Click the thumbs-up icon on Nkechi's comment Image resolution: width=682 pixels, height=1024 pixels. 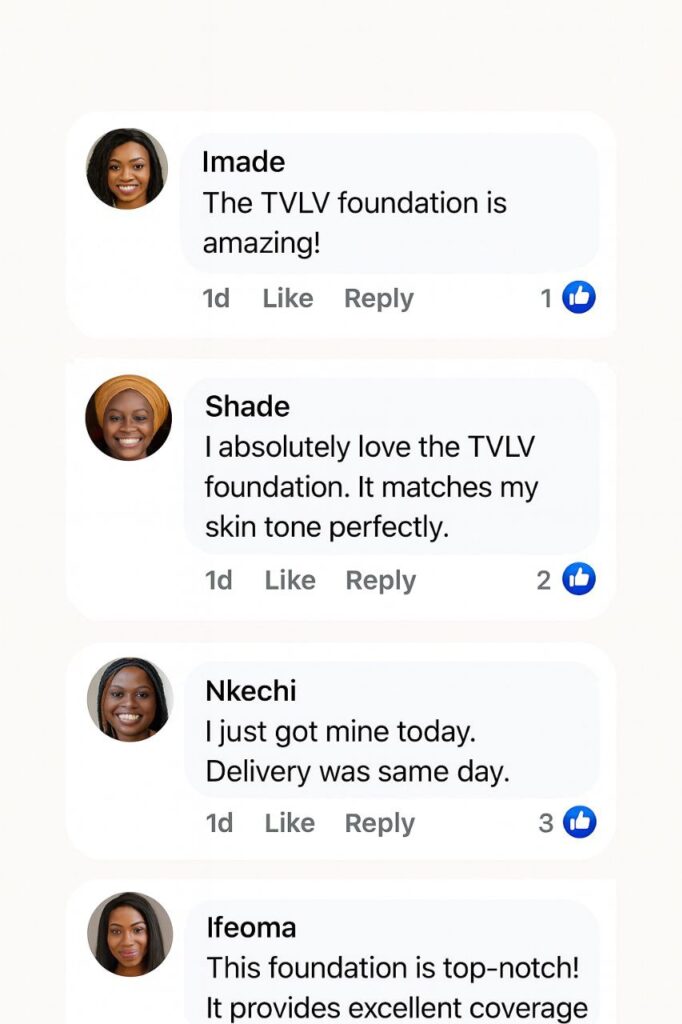click(579, 822)
